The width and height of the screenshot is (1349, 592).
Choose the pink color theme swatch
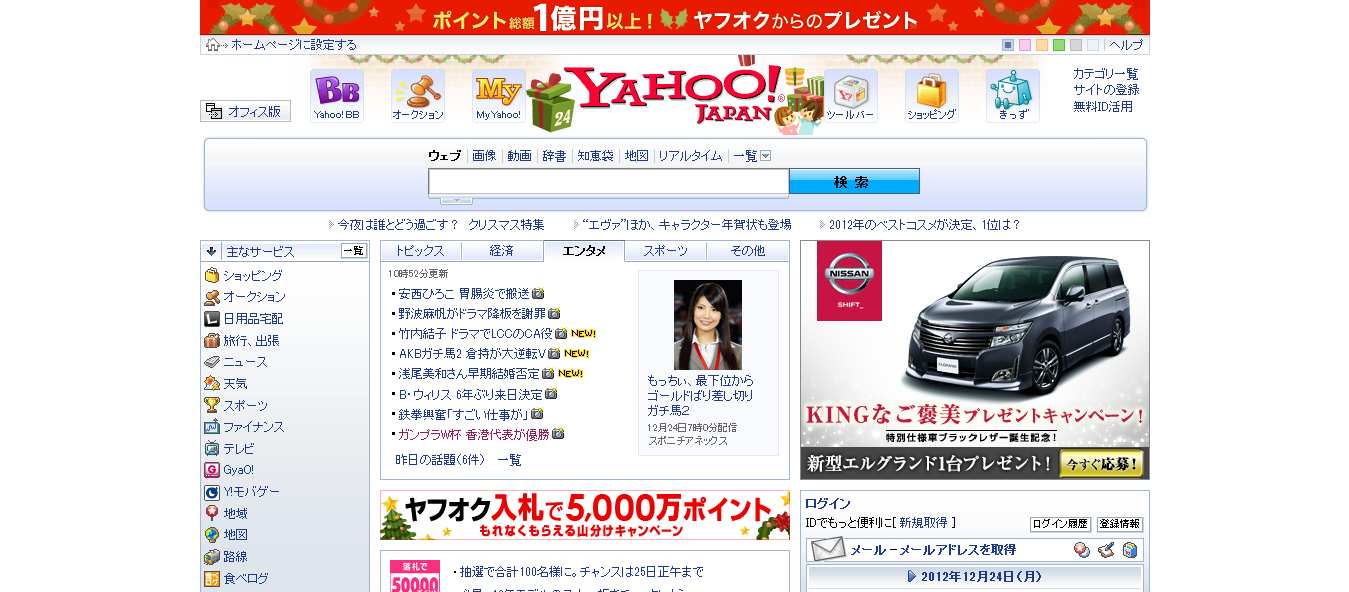pyautogui.click(x=1025, y=45)
